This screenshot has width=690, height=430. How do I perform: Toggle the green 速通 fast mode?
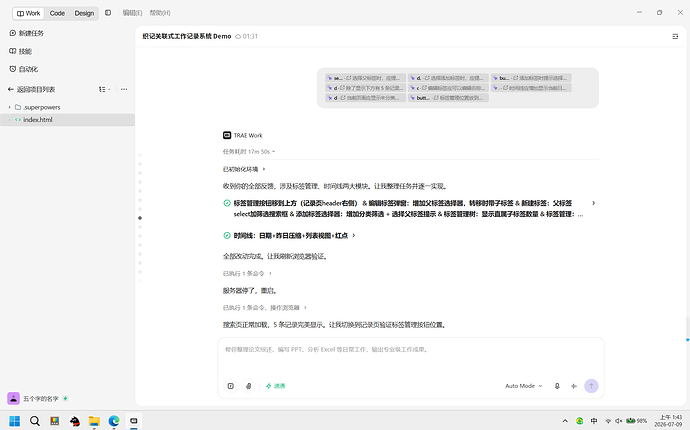pyautogui.click(x=275, y=386)
